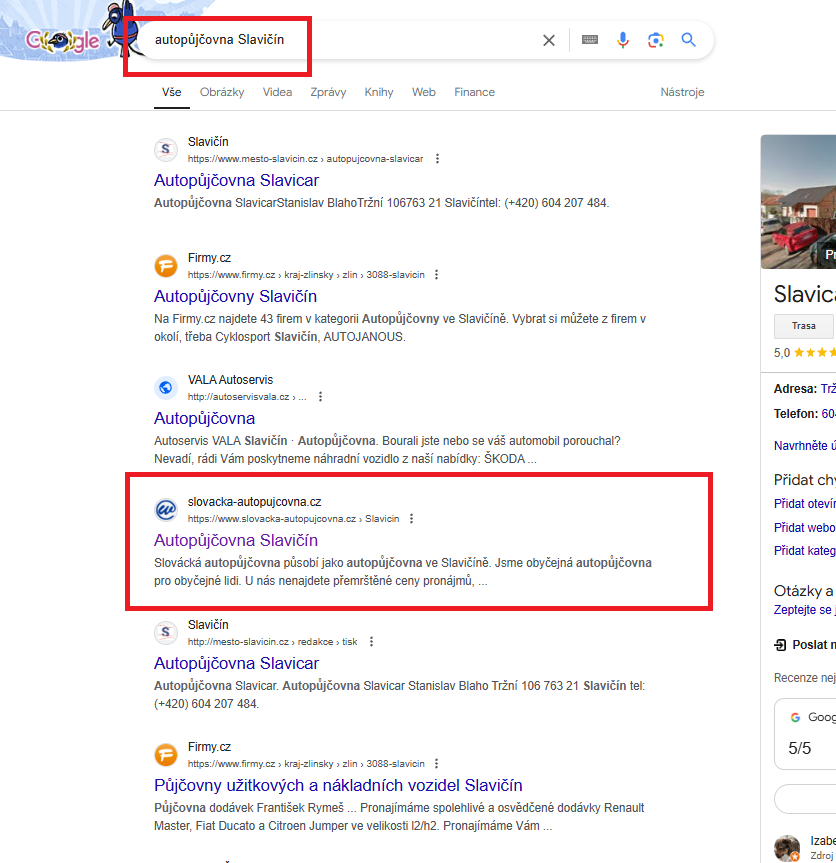Switch to the Web tab
Viewport: 836px width, 863px height.
click(424, 92)
